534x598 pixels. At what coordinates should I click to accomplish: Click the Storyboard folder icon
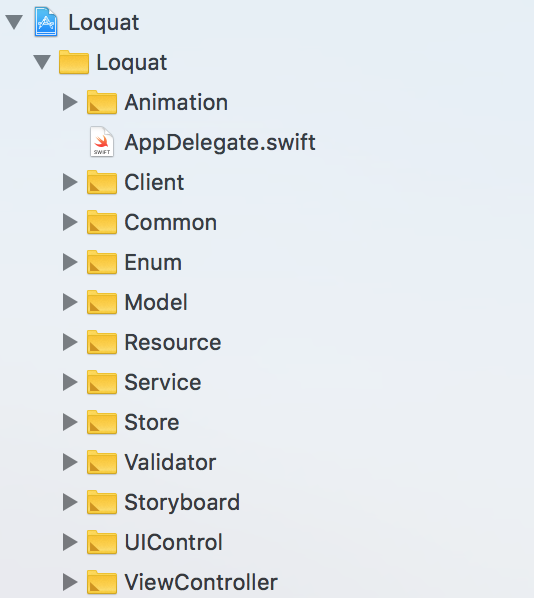(102, 502)
